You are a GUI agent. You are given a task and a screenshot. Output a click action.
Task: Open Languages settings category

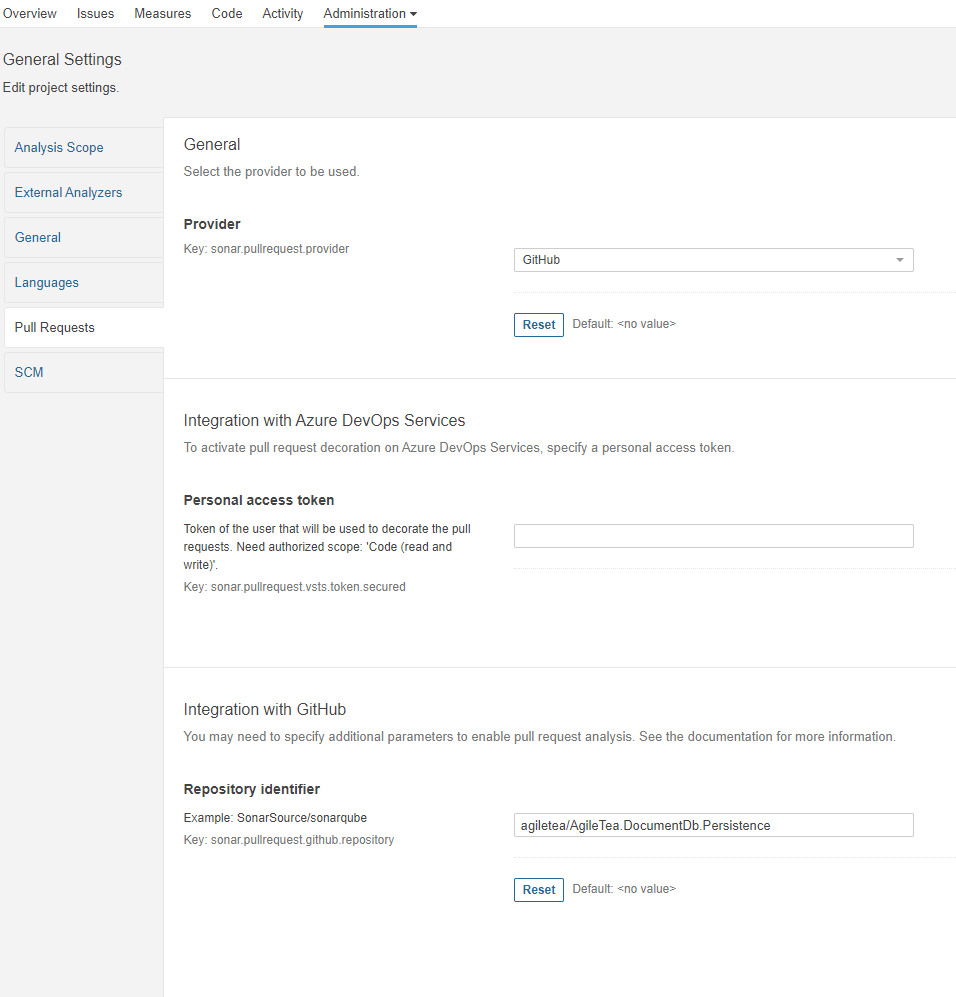(x=84, y=283)
